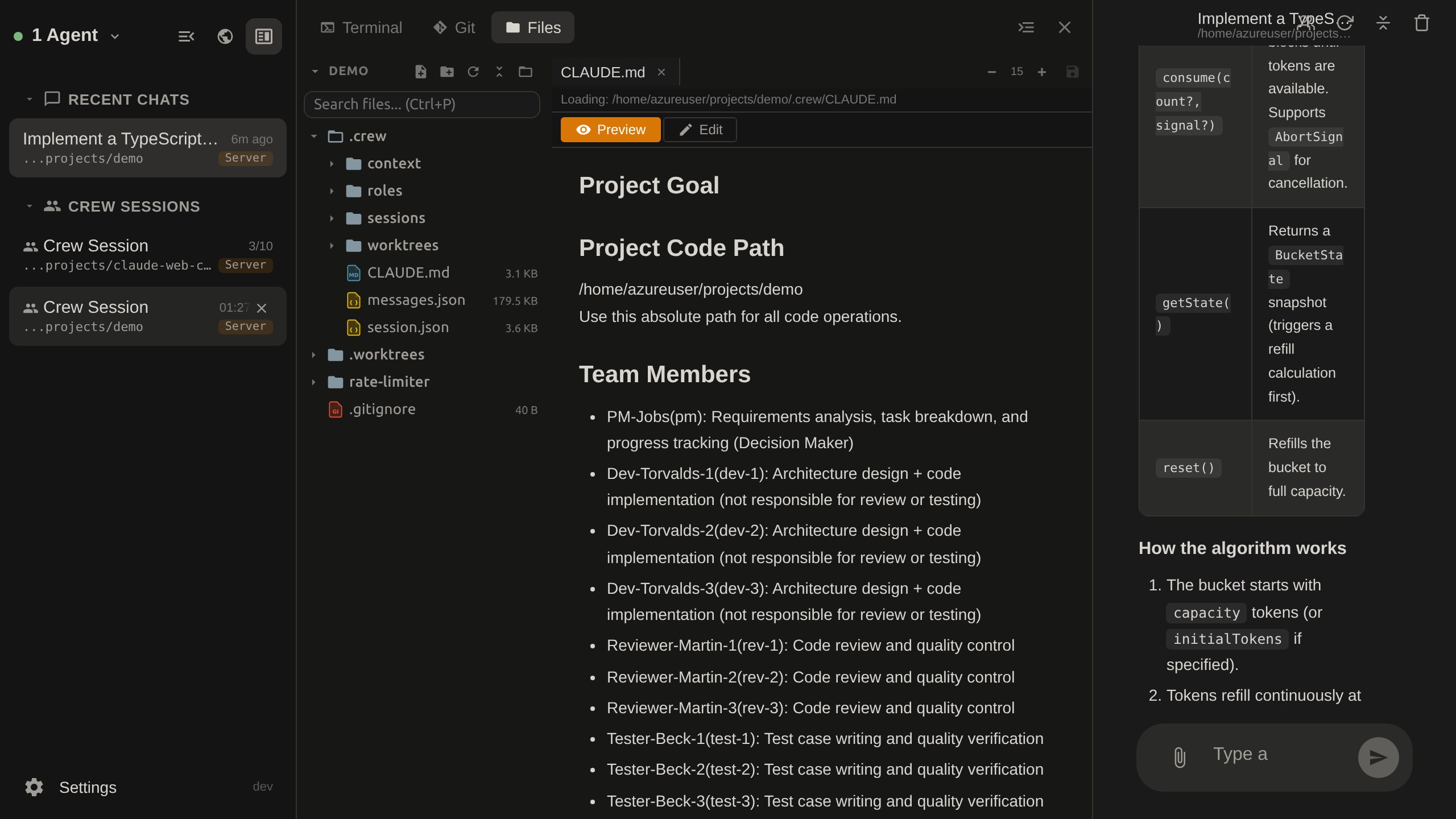Toggle the side panel layout button
1456x819 pixels.
264,36
